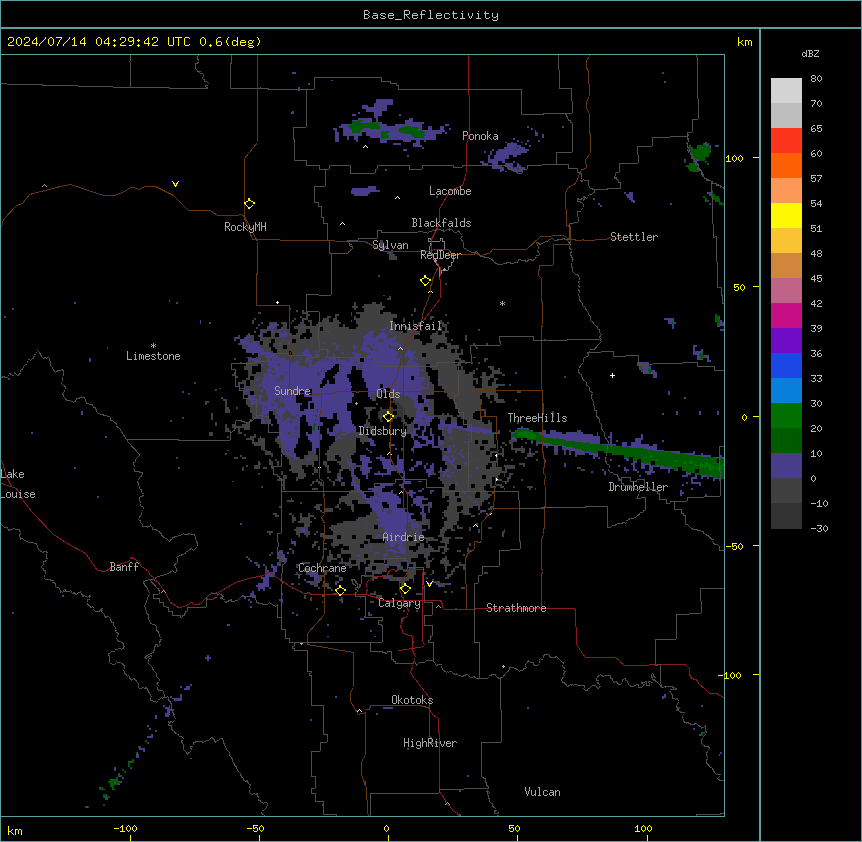Click the Cochrane city label
Image resolution: width=862 pixels, height=842 pixels.
(322, 568)
